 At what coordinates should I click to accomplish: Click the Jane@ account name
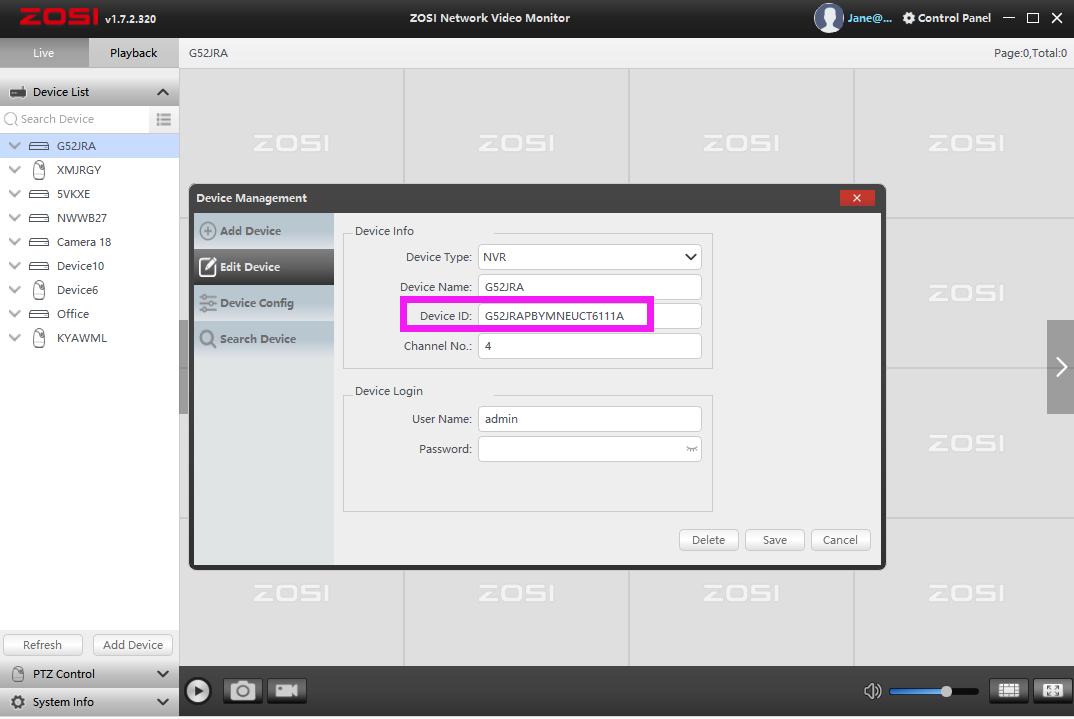tap(869, 18)
